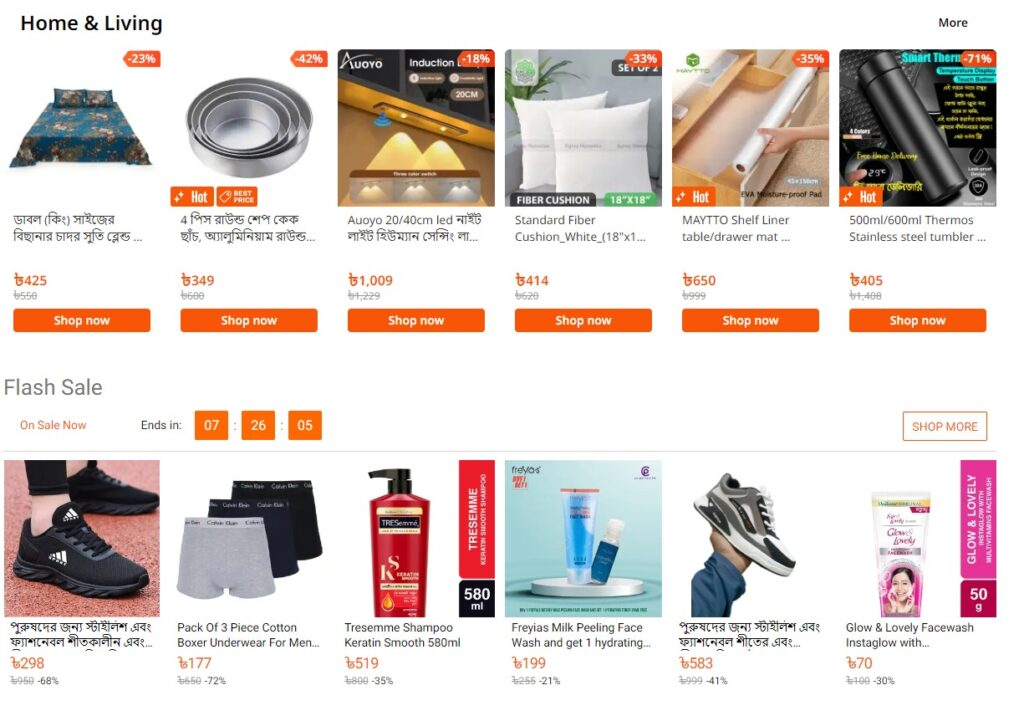Click the white pillows cushion image

point(583,128)
